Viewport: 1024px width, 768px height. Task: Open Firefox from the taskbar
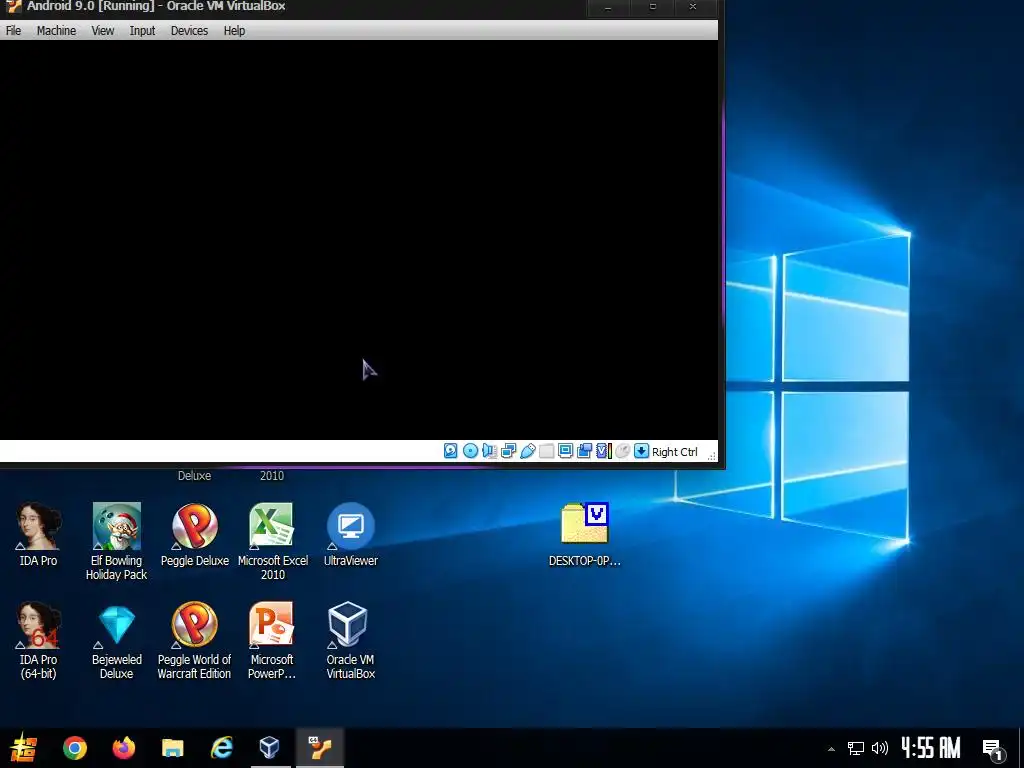(x=123, y=748)
